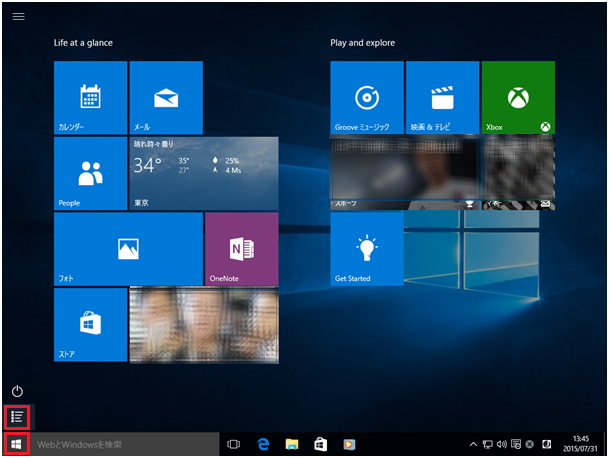Click the Power button icon

point(17,391)
